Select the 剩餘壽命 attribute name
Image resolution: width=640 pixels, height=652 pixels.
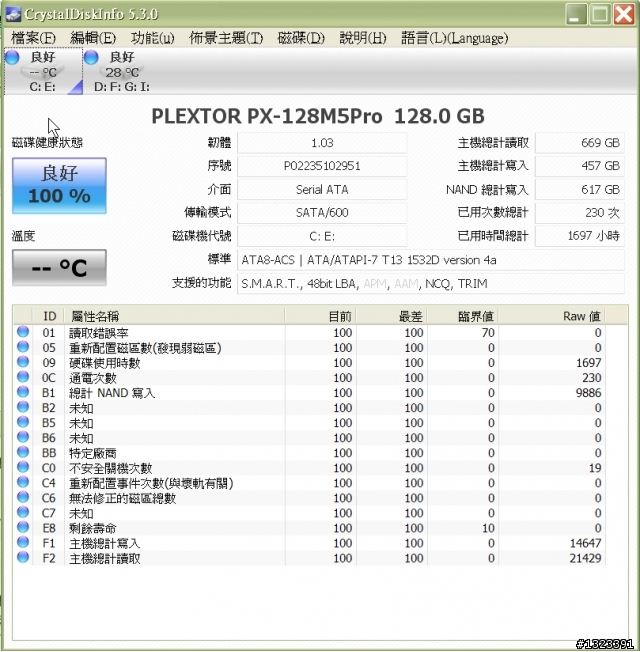click(92, 529)
